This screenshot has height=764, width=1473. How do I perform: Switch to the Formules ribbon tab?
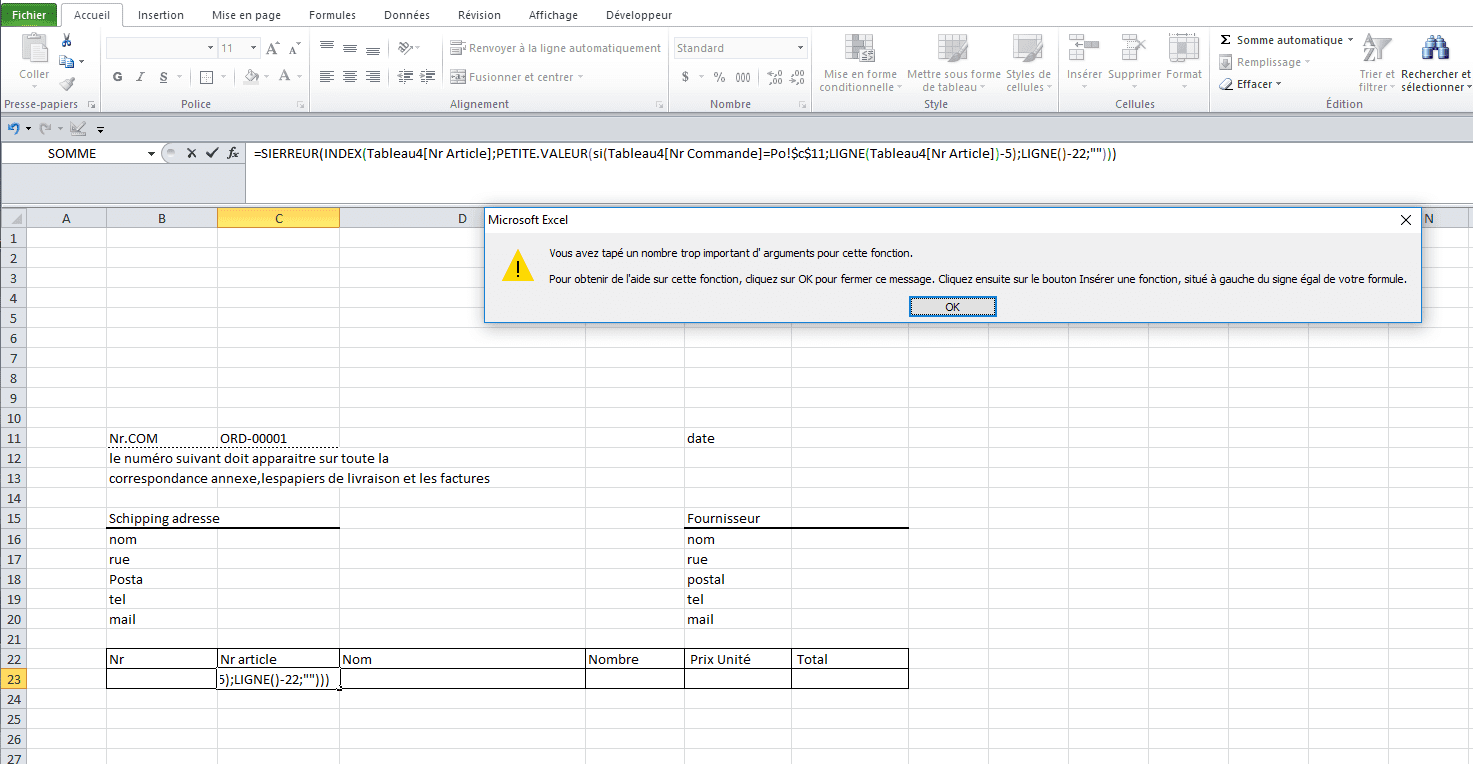[331, 15]
